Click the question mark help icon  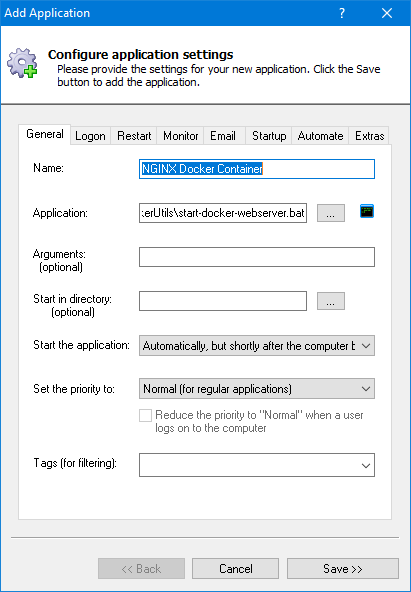tap(342, 13)
